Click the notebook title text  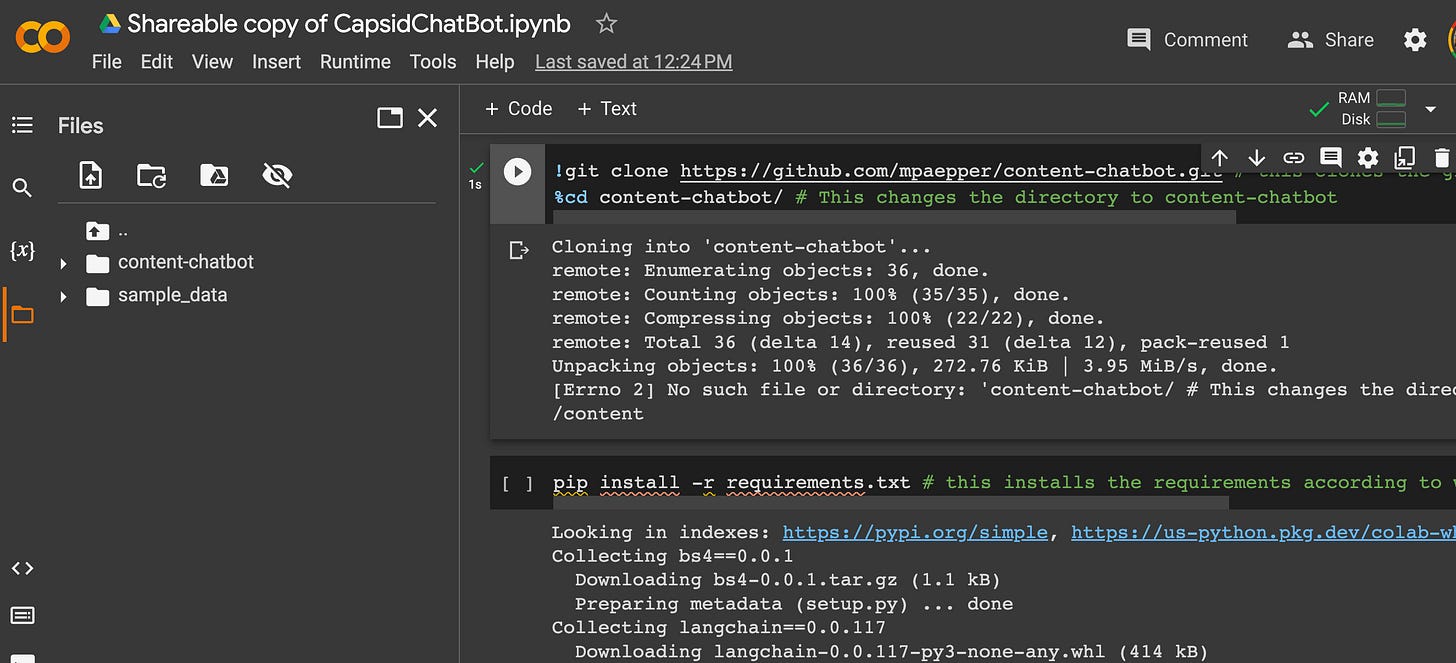coord(349,24)
